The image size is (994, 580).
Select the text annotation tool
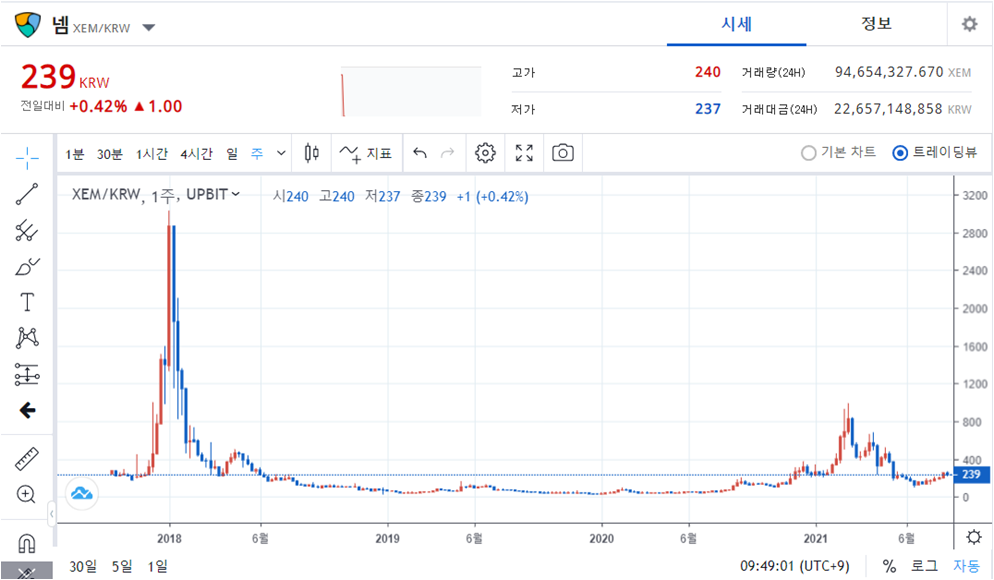tap(27, 302)
